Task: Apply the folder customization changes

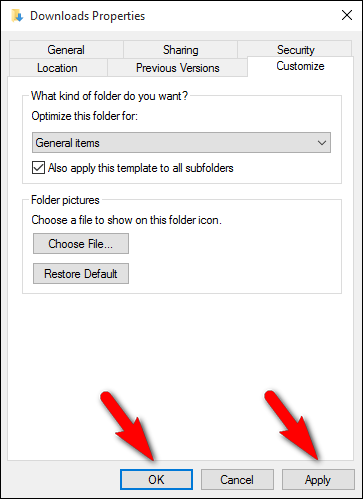Action: coord(318,480)
